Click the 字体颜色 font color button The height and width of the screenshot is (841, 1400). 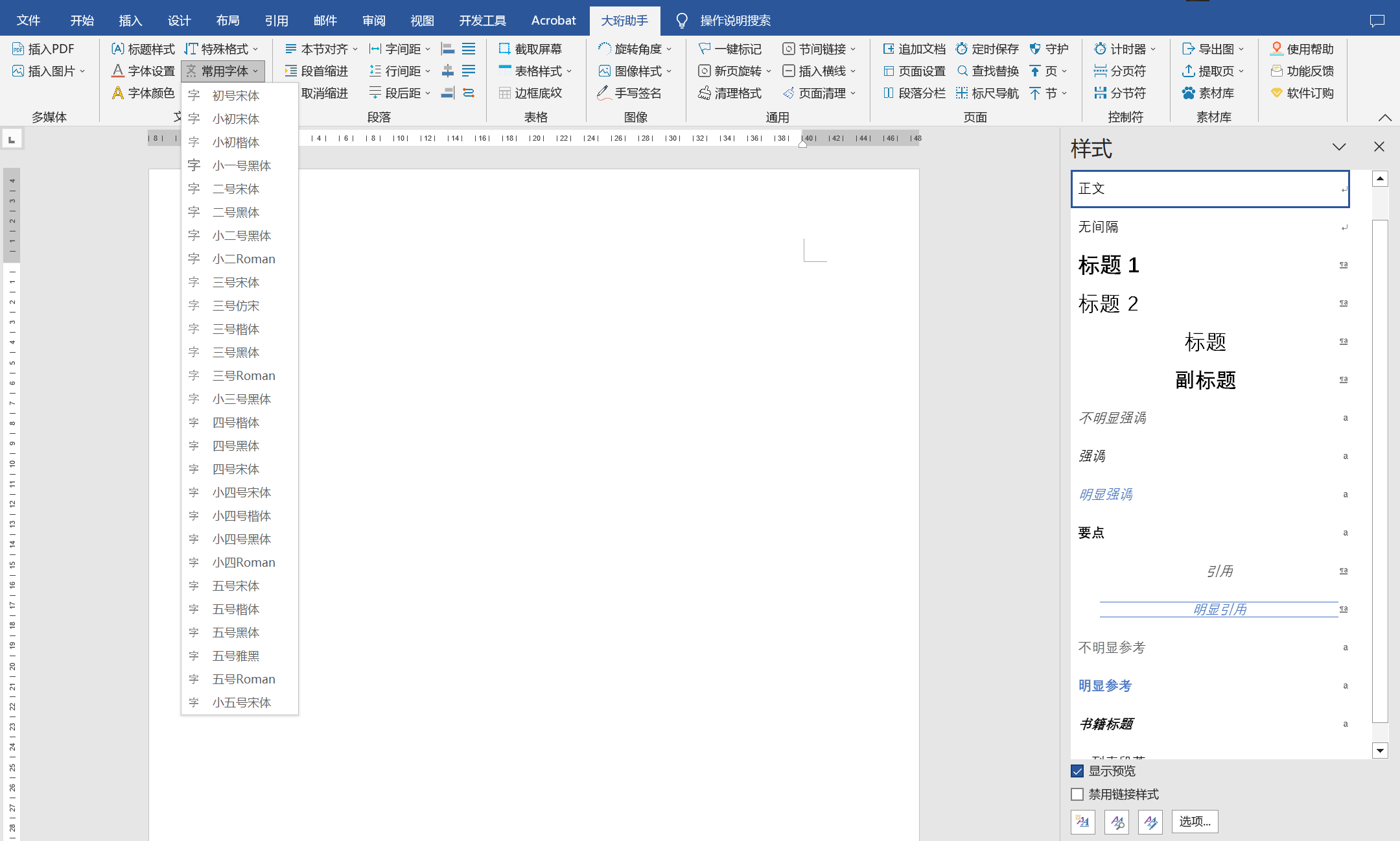(143, 93)
